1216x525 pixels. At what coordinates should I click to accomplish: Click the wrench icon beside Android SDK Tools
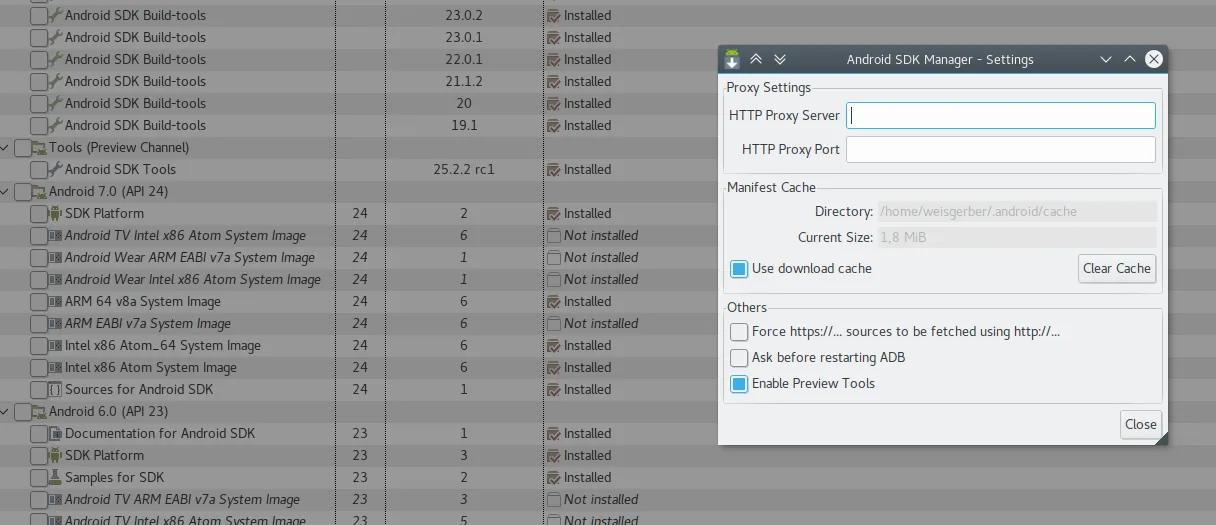56,169
